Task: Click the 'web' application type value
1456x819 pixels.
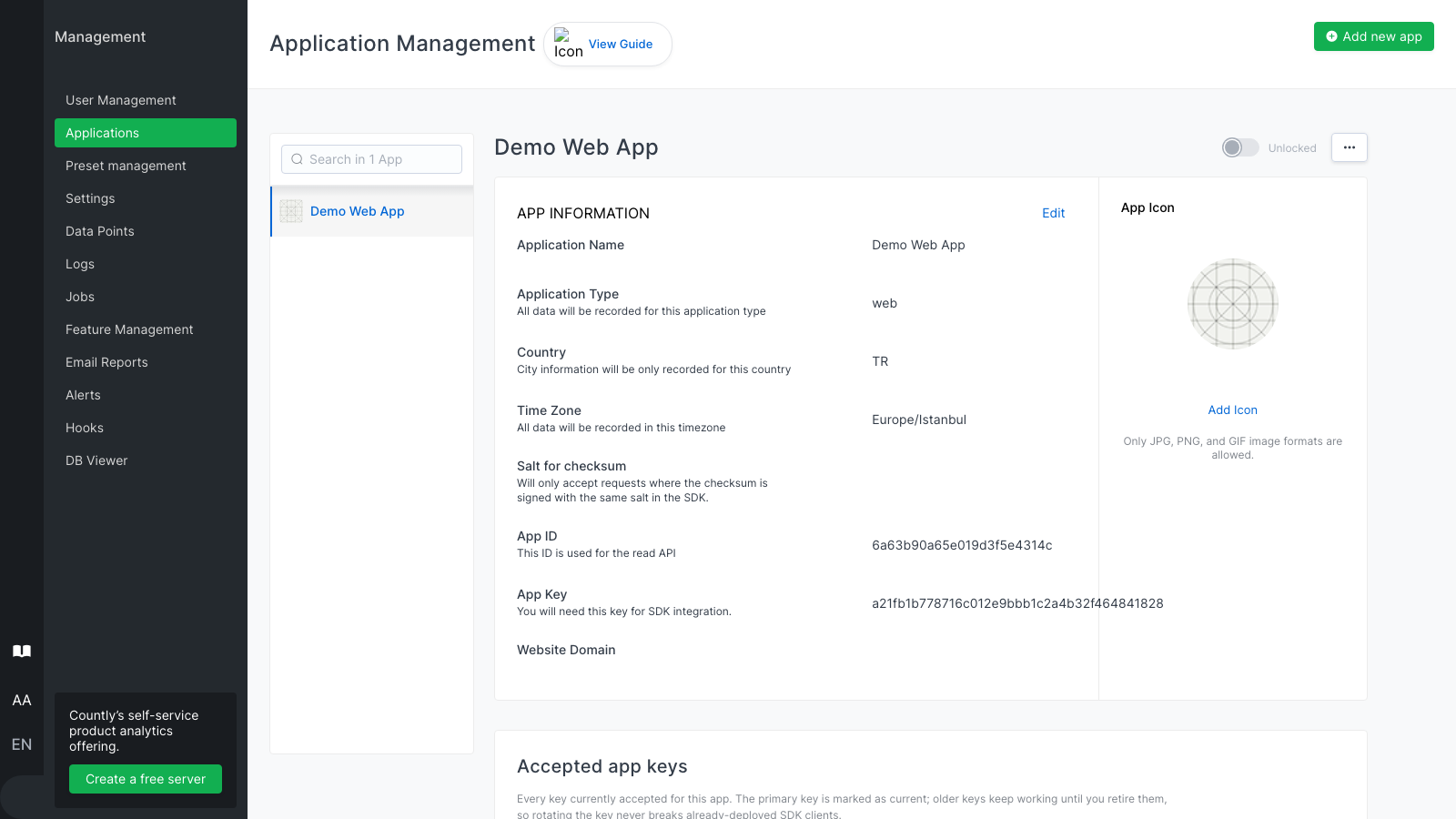Action: pyautogui.click(x=885, y=303)
